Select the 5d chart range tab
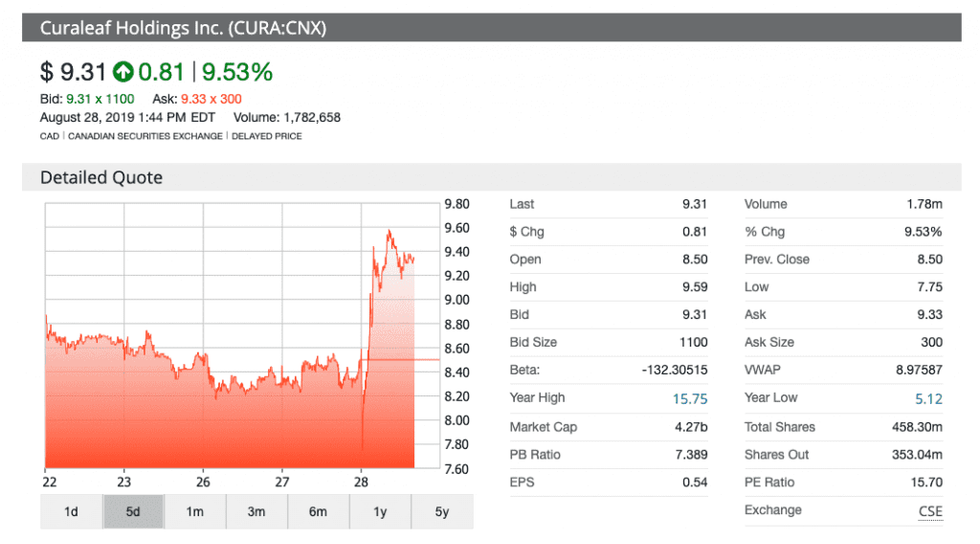 tap(133, 511)
